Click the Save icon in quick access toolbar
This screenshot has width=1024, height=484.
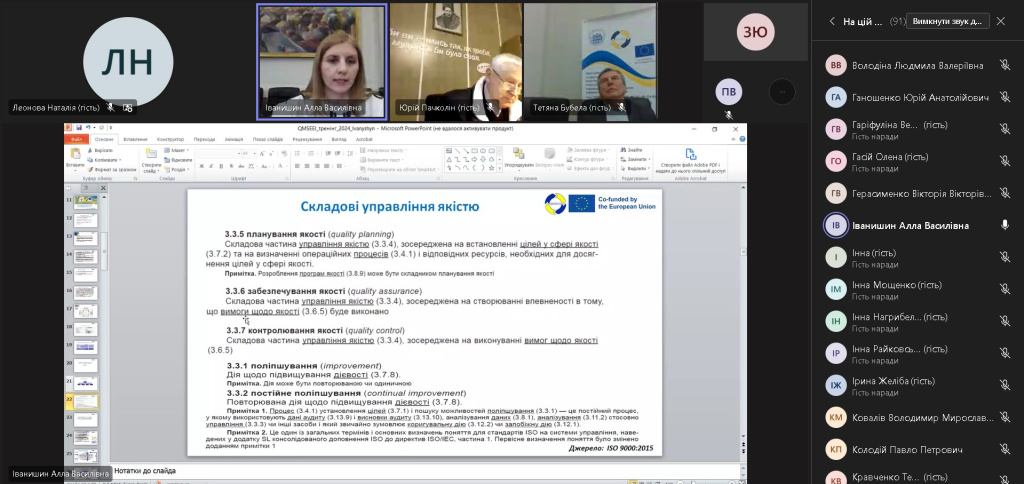click(79, 128)
